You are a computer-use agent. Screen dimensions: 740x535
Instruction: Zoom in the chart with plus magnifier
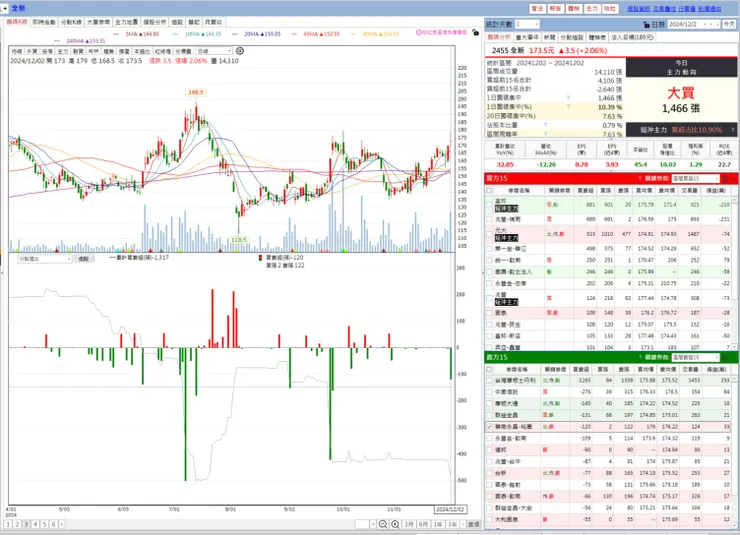click(x=395, y=524)
